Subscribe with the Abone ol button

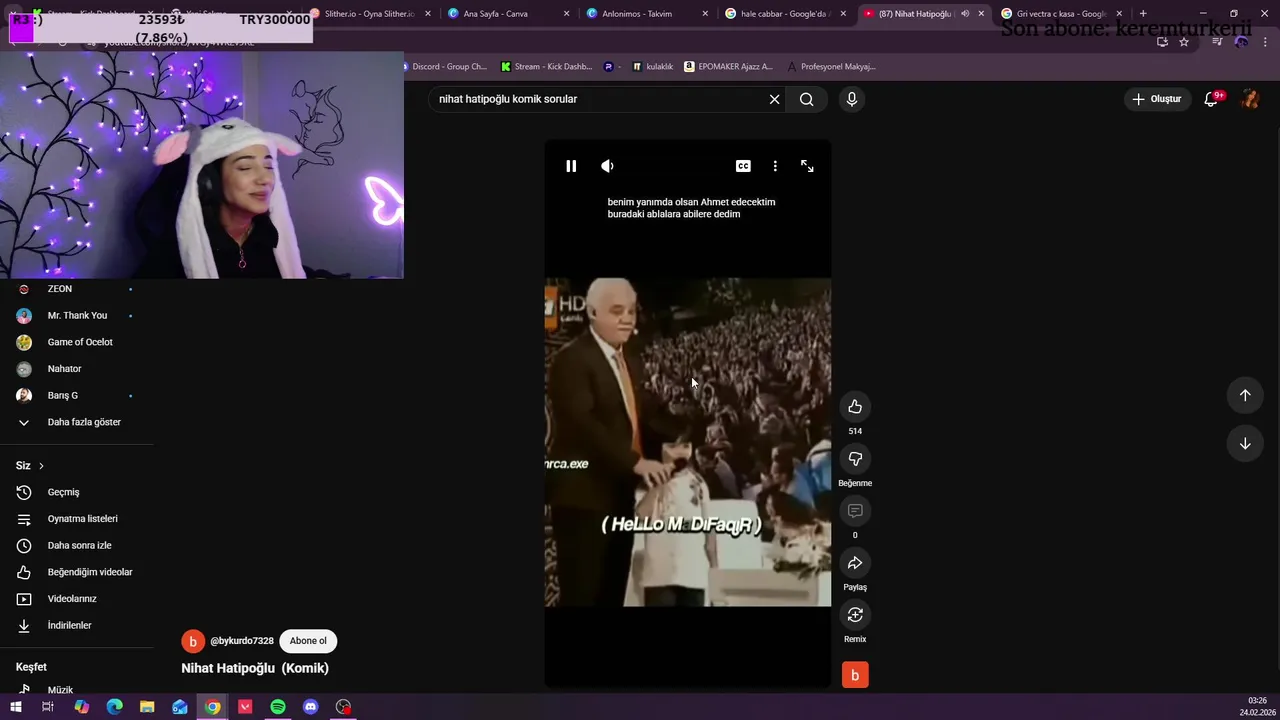pos(308,641)
